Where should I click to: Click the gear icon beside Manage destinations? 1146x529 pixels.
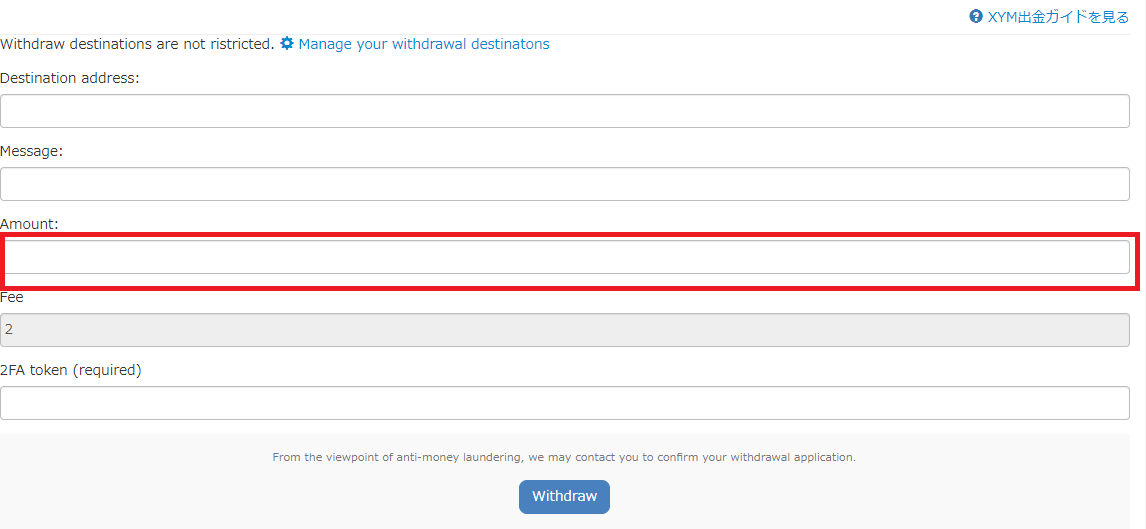[287, 44]
